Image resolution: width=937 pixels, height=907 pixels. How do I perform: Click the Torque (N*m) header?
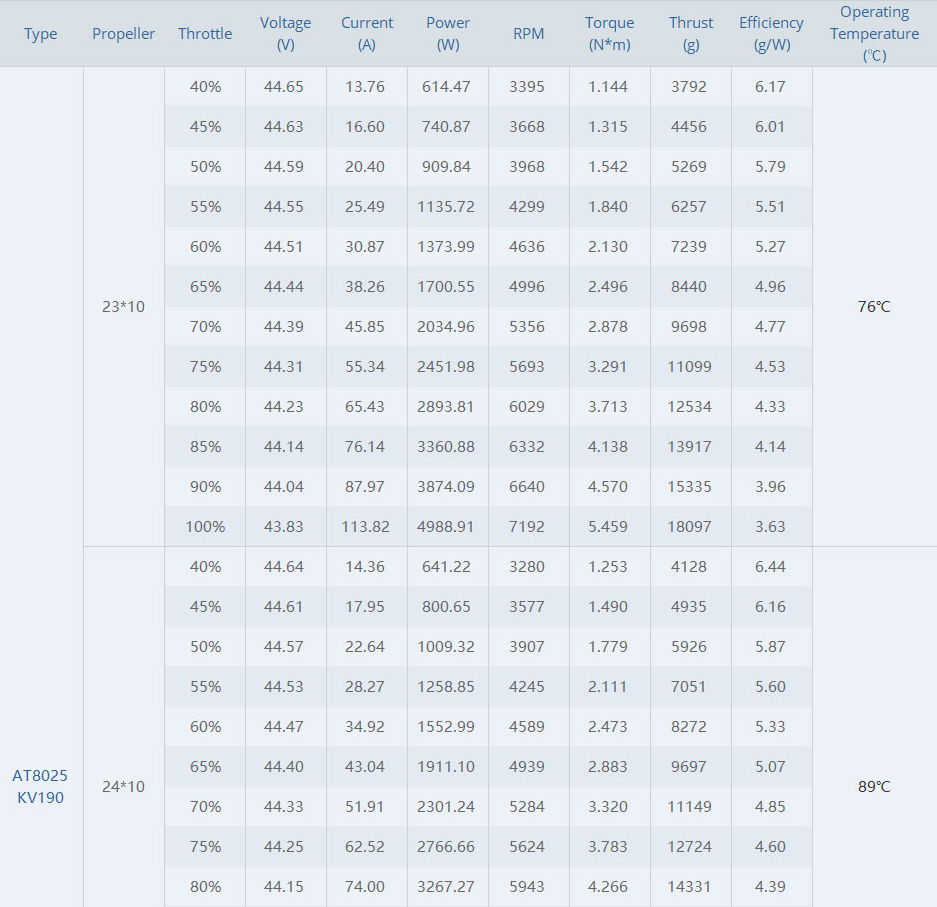610,33
